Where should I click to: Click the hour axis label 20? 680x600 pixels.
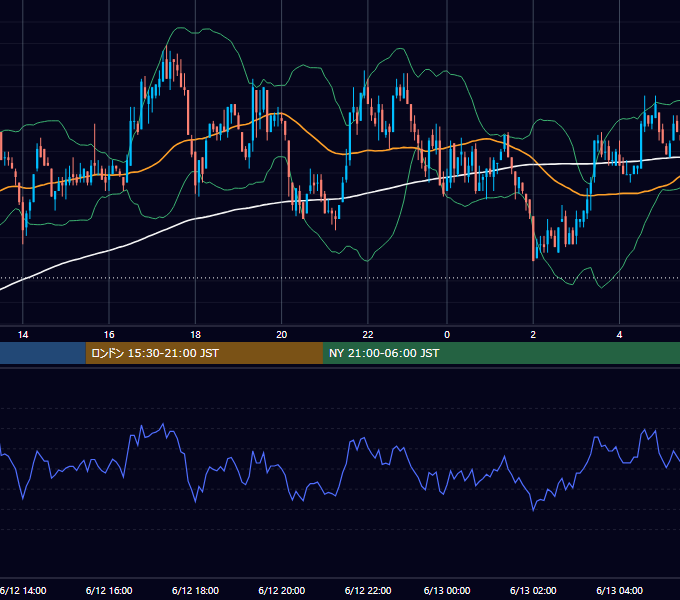click(x=281, y=334)
